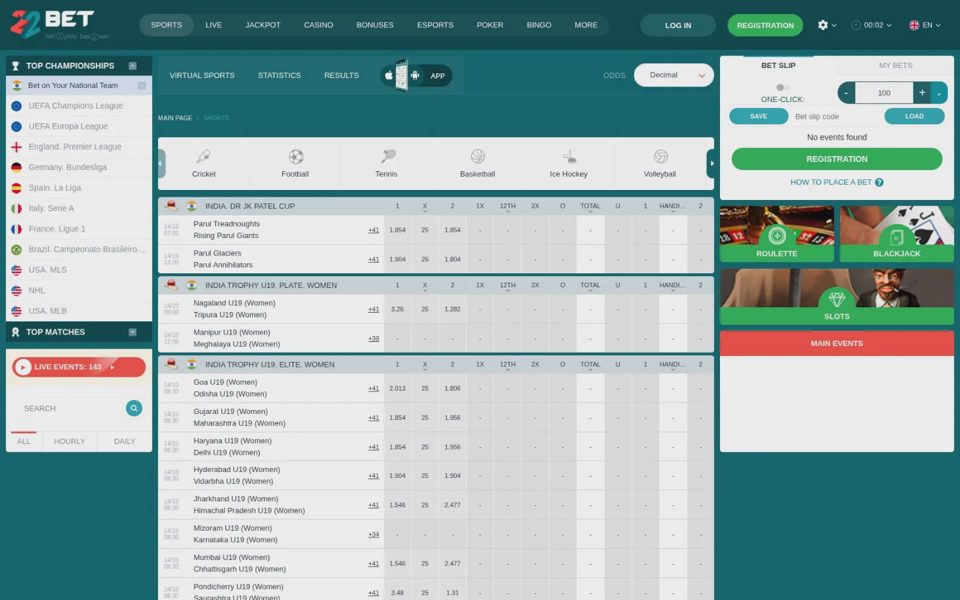Click the UEFA Champions League flag icon
The width and height of the screenshot is (960, 600).
pyautogui.click(x=17, y=106)
